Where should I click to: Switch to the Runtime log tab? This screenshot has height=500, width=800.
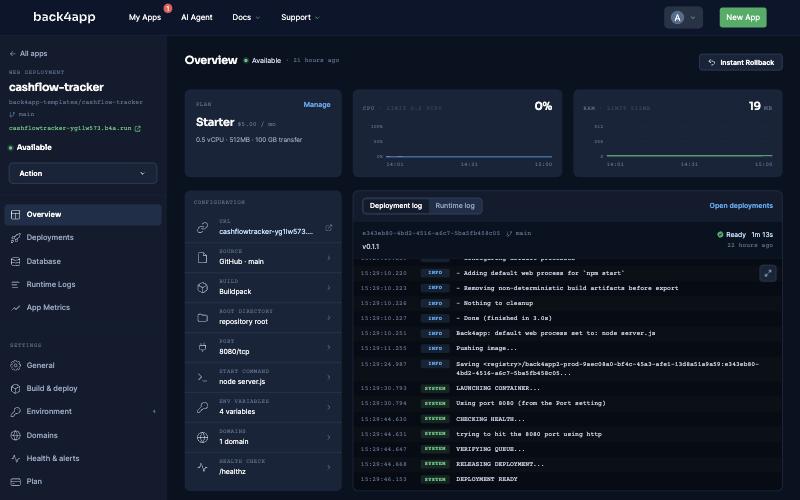455,206
